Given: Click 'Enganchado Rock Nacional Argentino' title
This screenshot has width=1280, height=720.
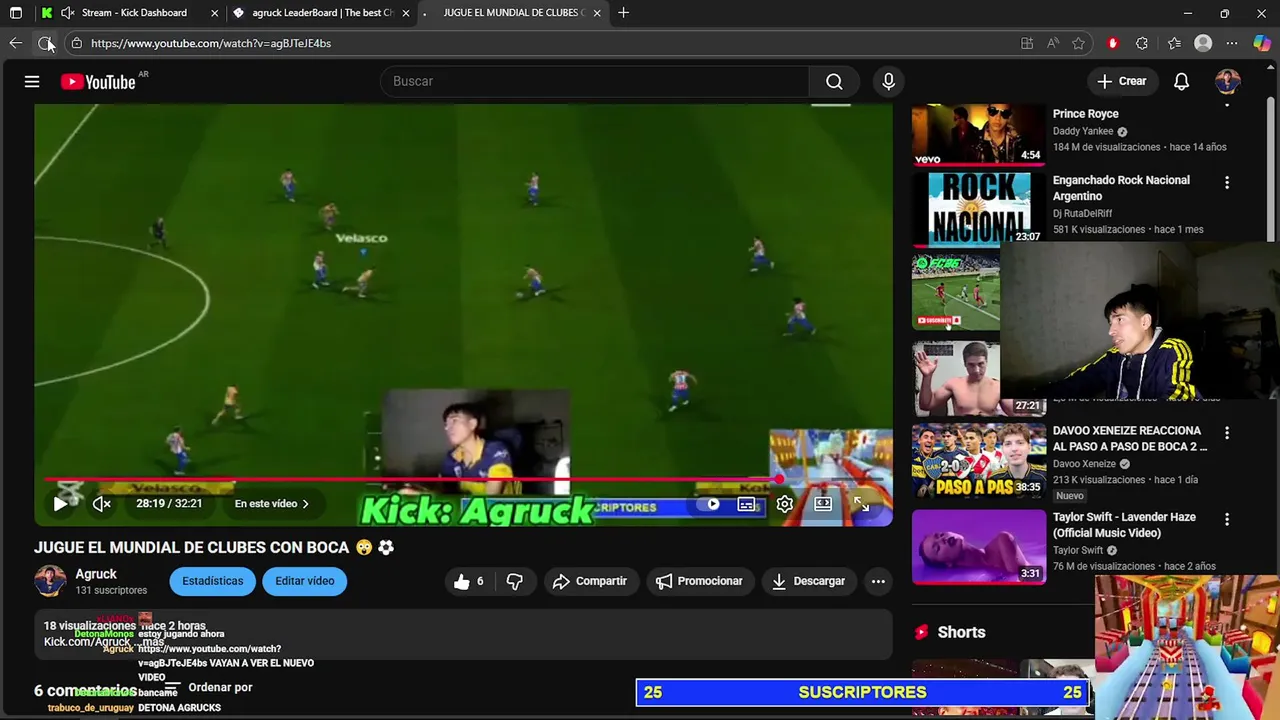Looking at the screenshot, I should (1121, 188).
